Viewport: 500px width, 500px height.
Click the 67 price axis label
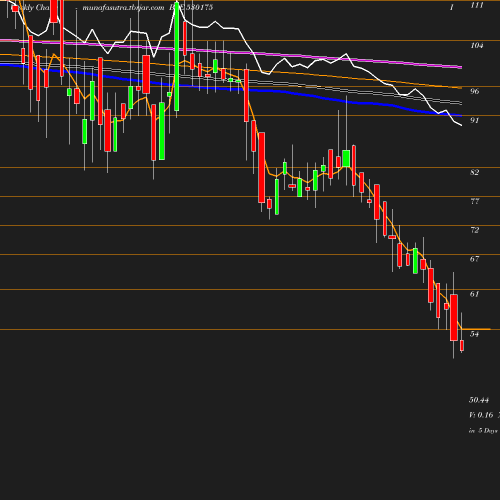475,259
